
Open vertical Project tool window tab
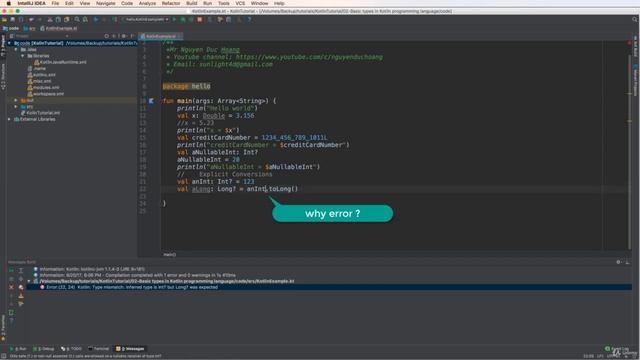point(3,46)
